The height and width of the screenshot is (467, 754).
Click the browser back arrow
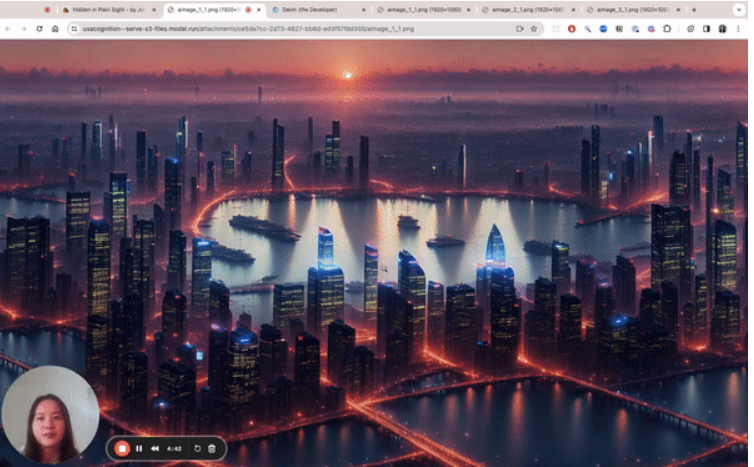pos(8,29)
